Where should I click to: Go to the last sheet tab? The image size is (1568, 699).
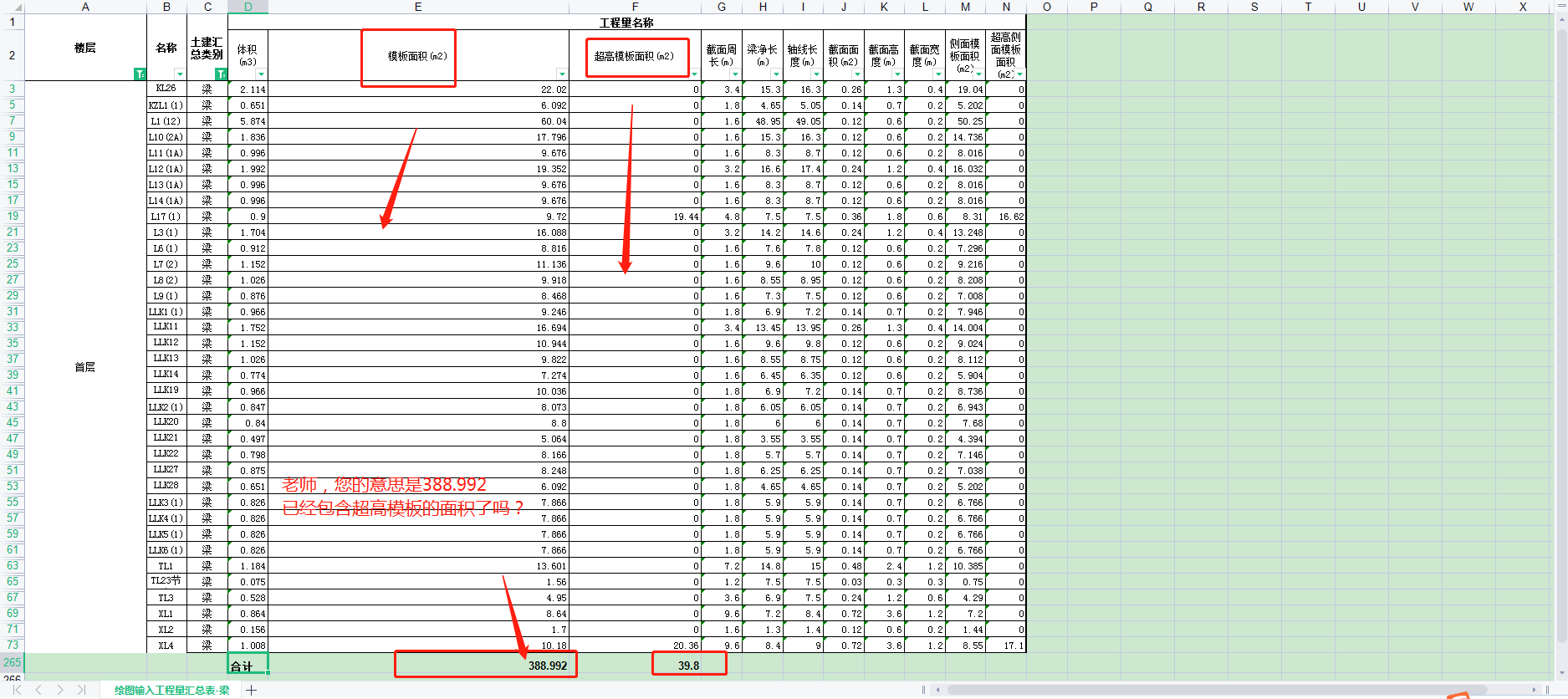pyautogui.click(x=81, y=690)
